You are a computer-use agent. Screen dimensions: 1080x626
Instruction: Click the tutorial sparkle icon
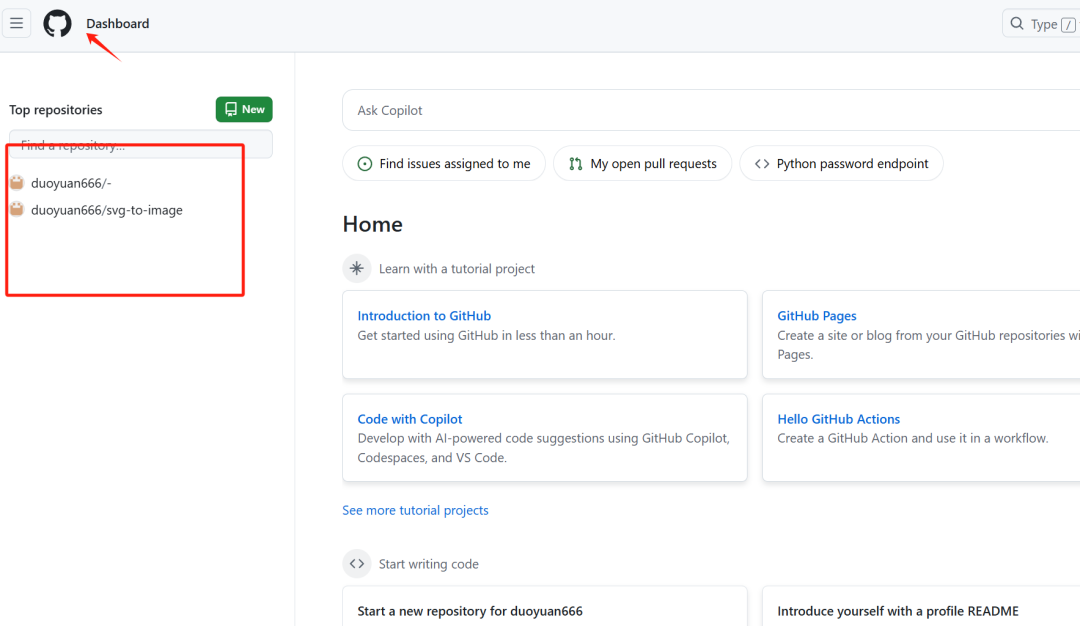[x=357, y=269]
